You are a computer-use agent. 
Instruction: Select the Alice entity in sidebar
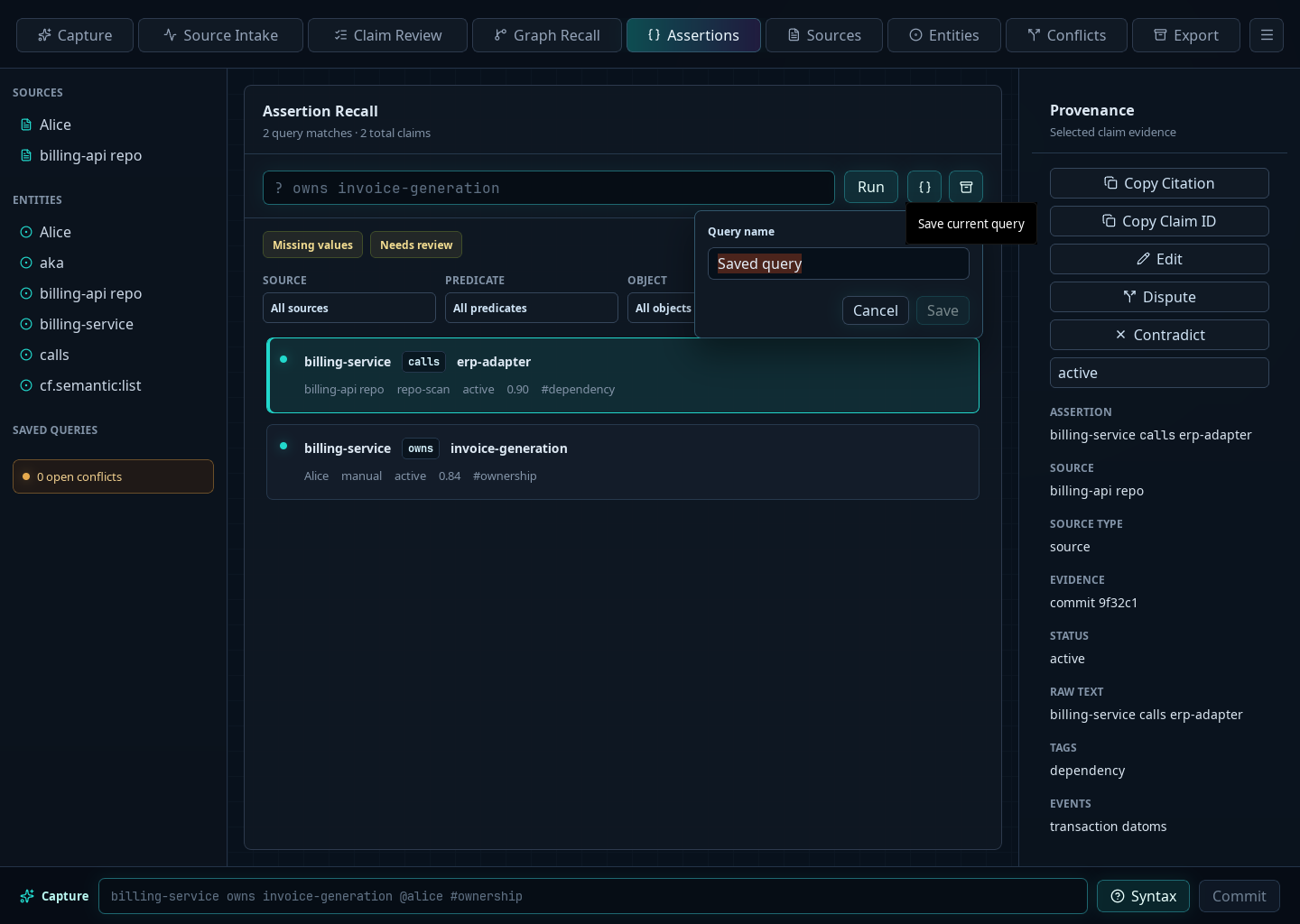click(x=113, y=232)
